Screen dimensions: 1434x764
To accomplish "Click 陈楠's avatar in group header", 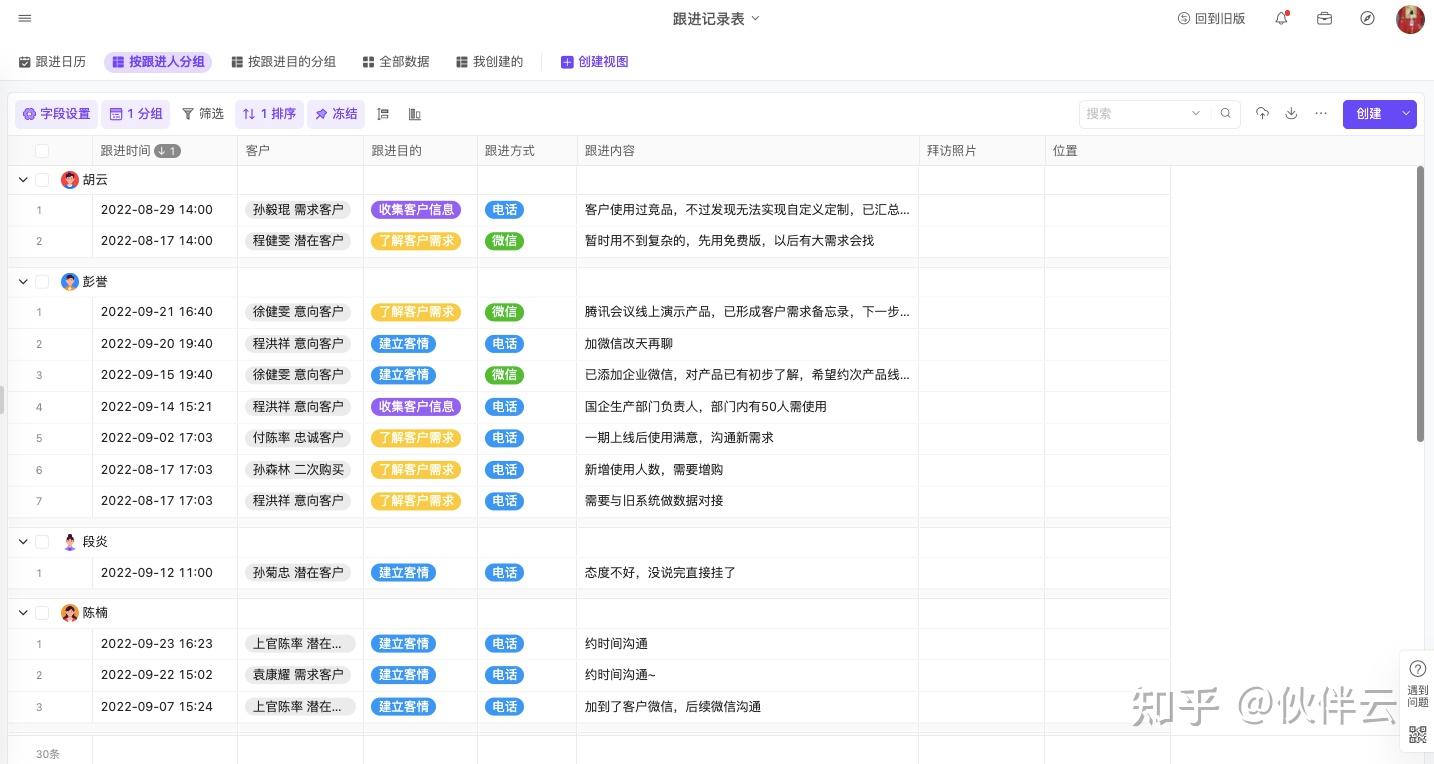I will tap(70, 613).
